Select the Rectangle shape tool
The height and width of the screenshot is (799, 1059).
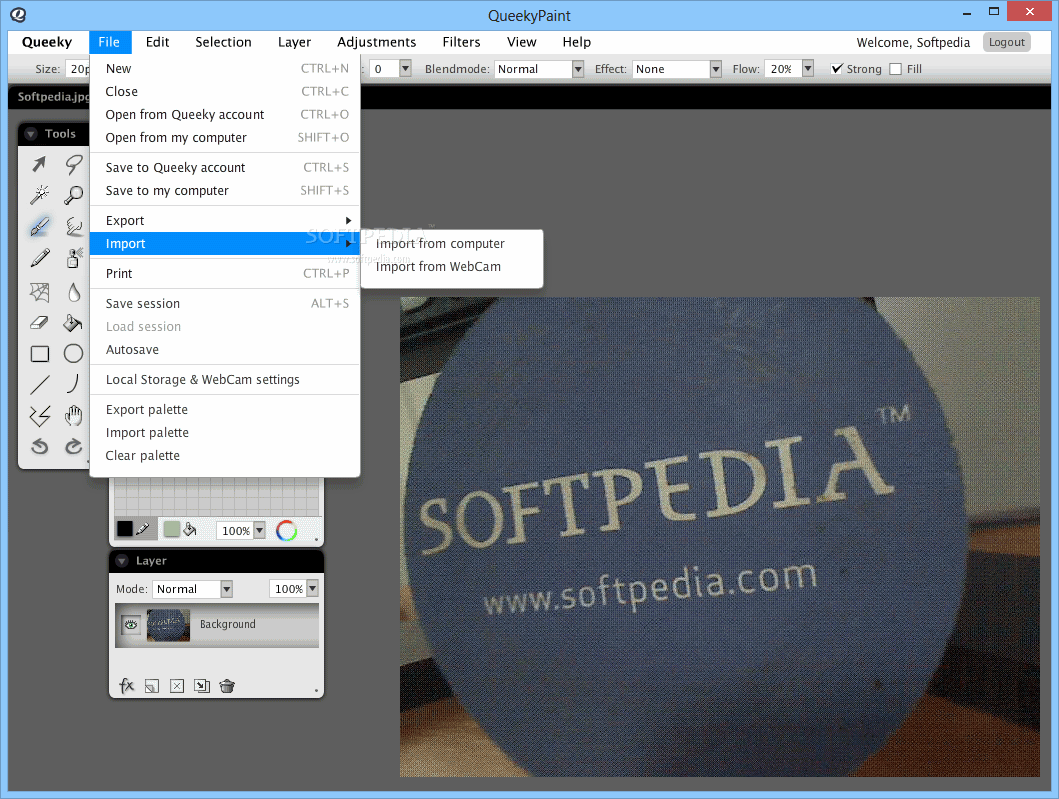click(39, 354)
